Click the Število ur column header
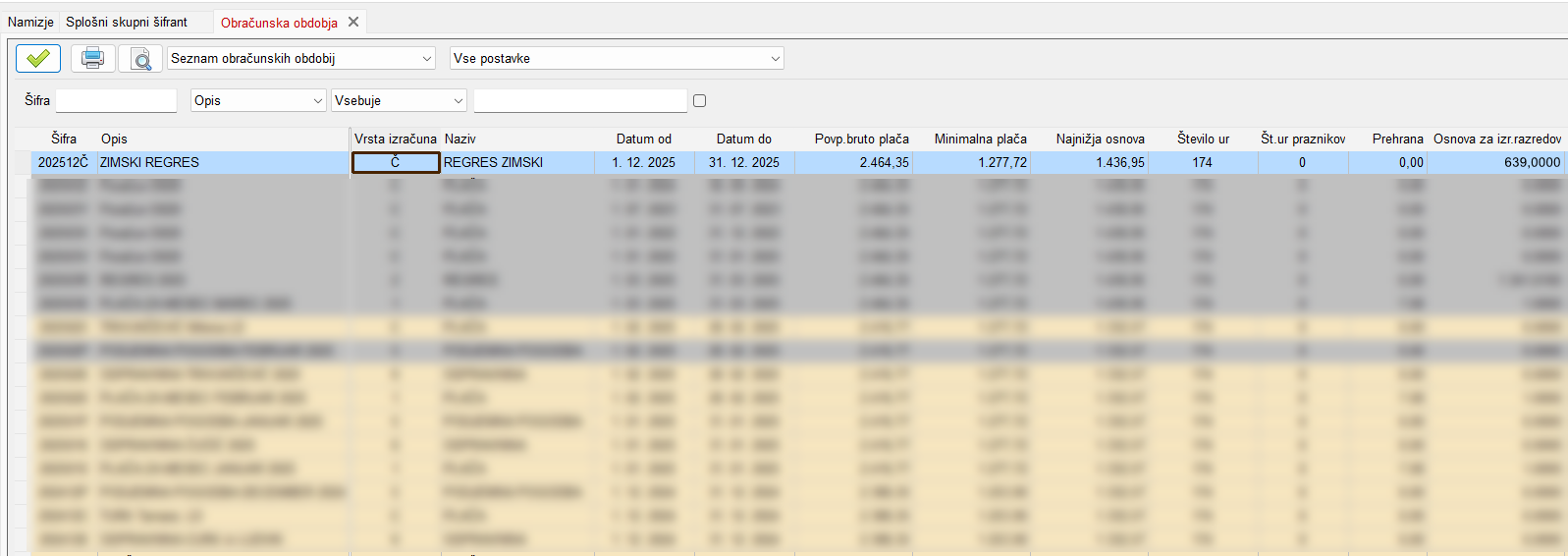 pos(1203,139)
